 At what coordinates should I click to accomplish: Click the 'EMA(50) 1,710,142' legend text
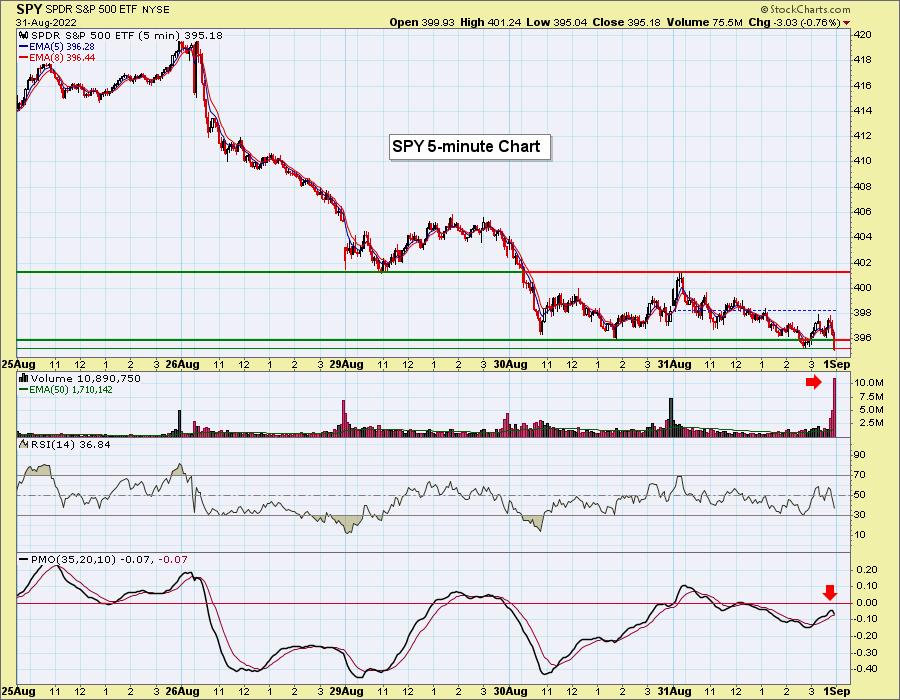pyautogui.click(x=71, y=390)
